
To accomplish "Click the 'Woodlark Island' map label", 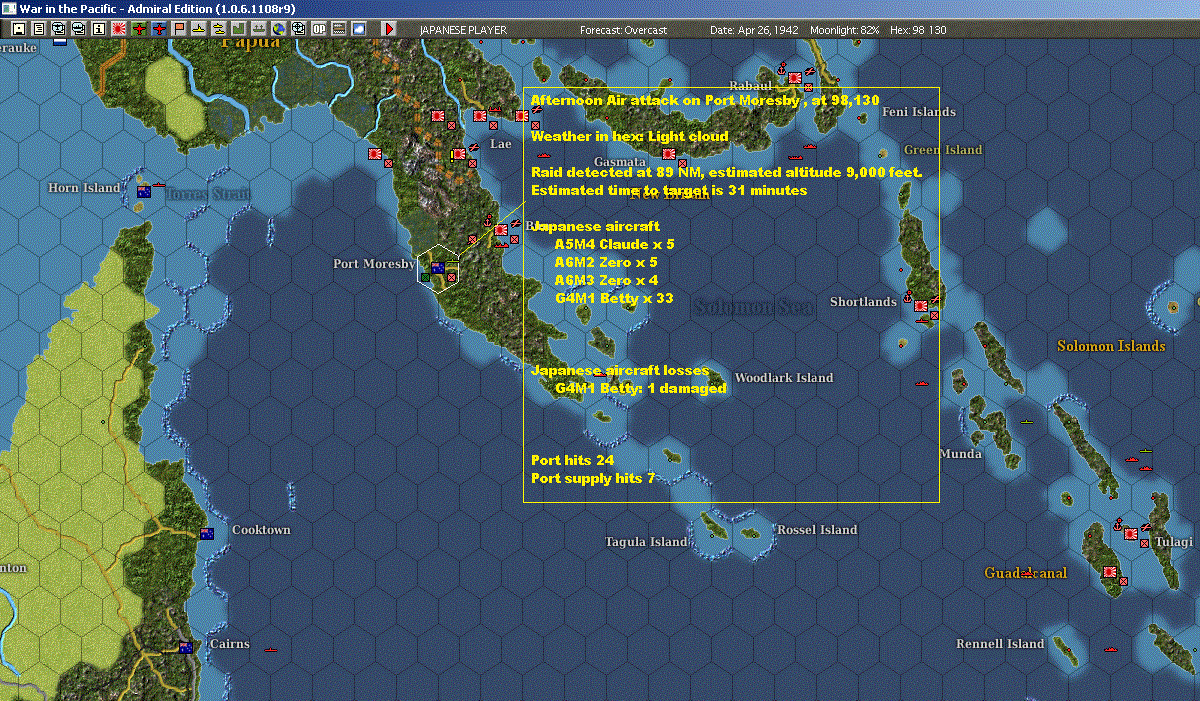I will 784,378.
